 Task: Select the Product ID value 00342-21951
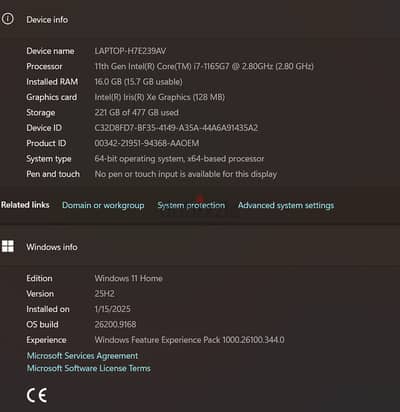[147, 143]
